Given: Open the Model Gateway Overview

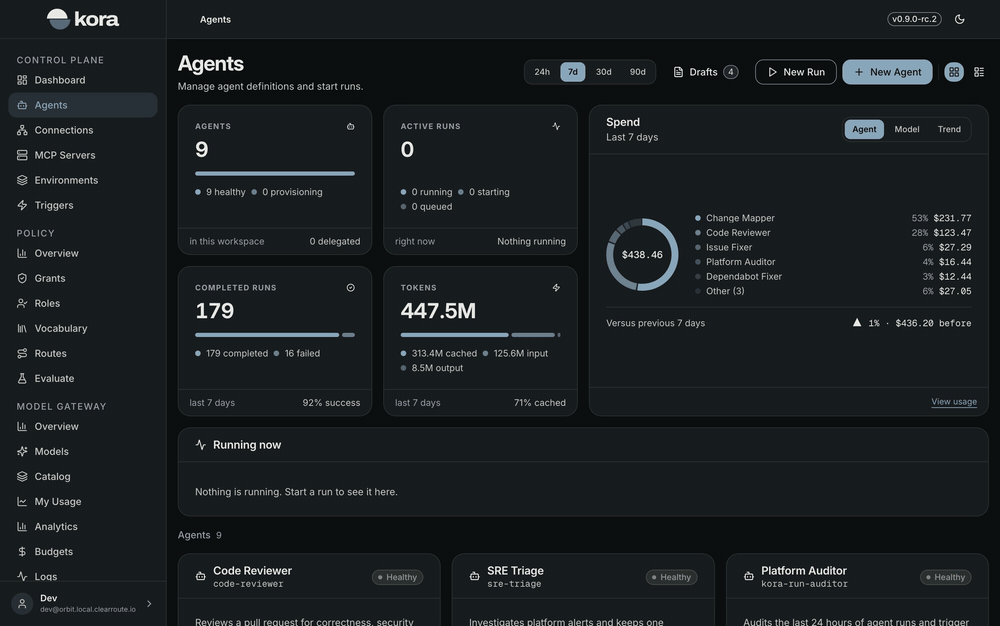Looking at the screenshot, I should [83, 426].
